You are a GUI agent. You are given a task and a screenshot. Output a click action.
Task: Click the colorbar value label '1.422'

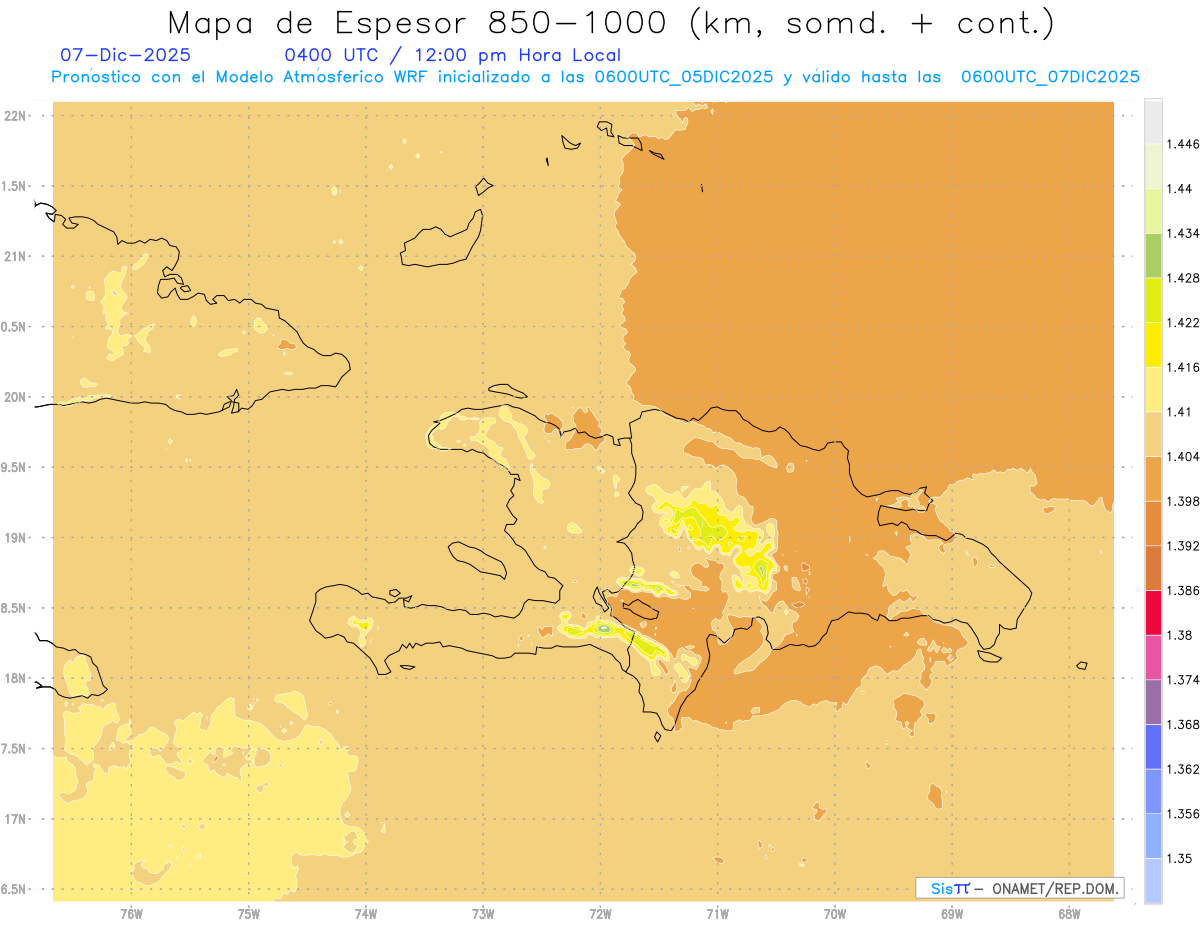[x=1184, y=322]
